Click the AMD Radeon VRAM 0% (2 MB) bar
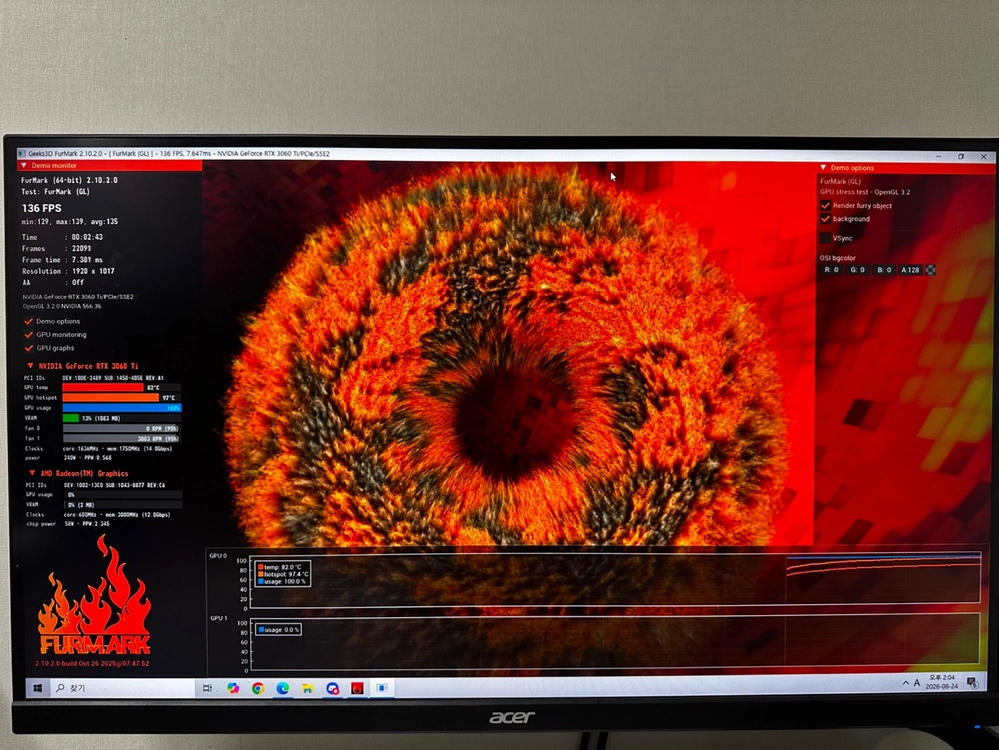 click(122, 505)
